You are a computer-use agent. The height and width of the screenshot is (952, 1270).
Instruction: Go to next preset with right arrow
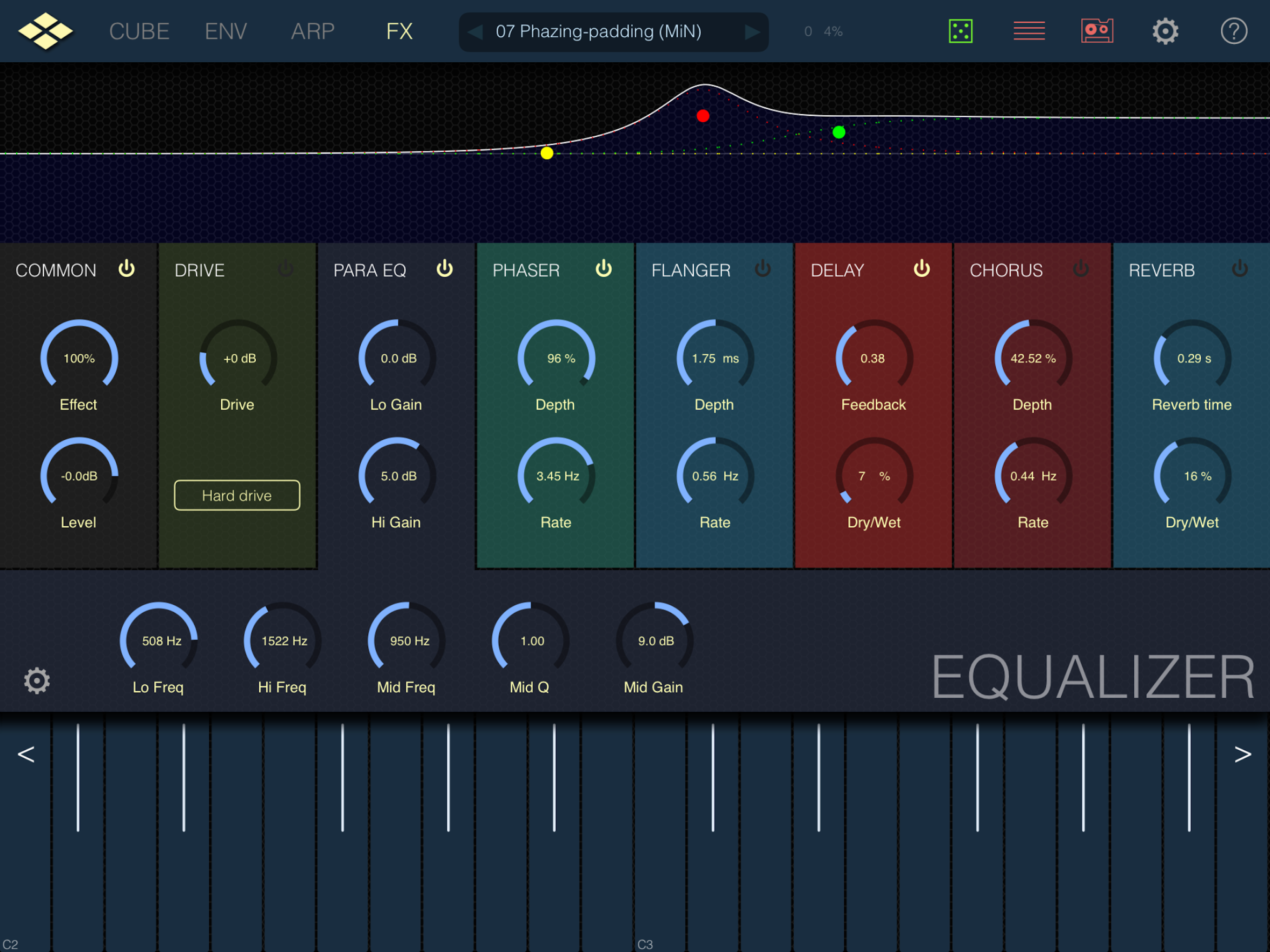(752, 32)
